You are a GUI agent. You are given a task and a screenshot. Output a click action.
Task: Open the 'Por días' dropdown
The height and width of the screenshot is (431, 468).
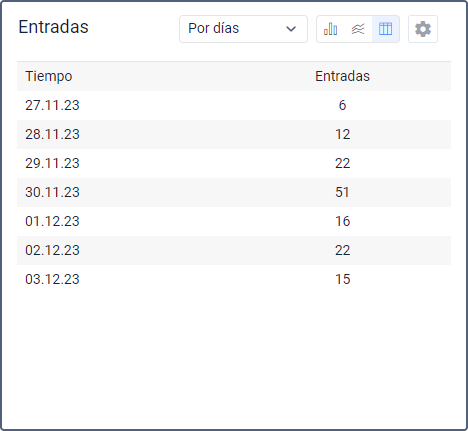click(x=243, y=29)
